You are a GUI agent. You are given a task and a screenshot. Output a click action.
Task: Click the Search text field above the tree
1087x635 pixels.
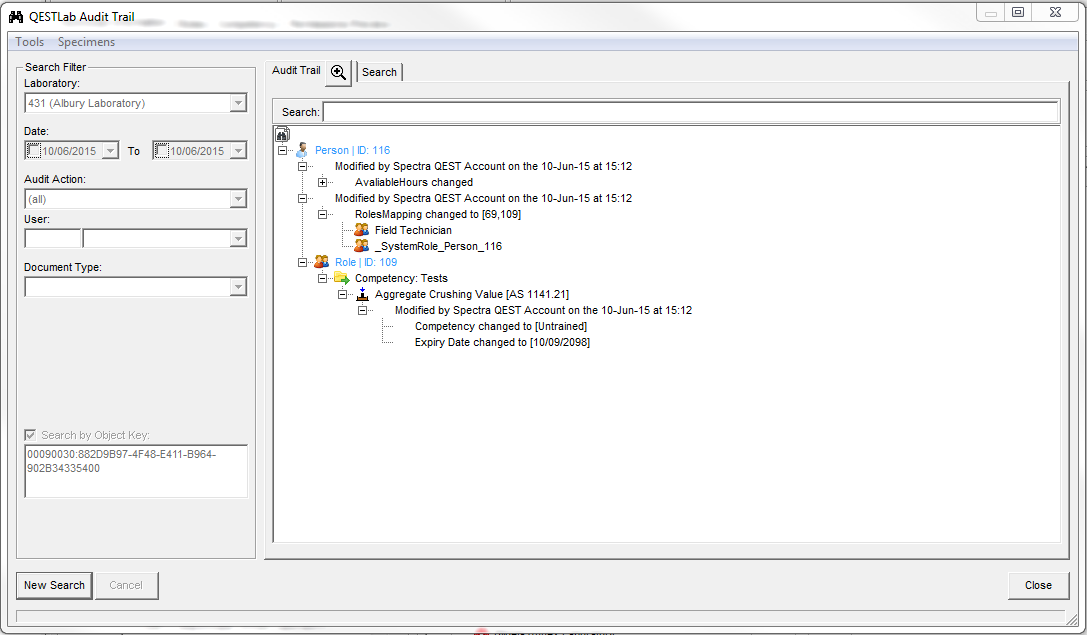click(x=690, y=112)
